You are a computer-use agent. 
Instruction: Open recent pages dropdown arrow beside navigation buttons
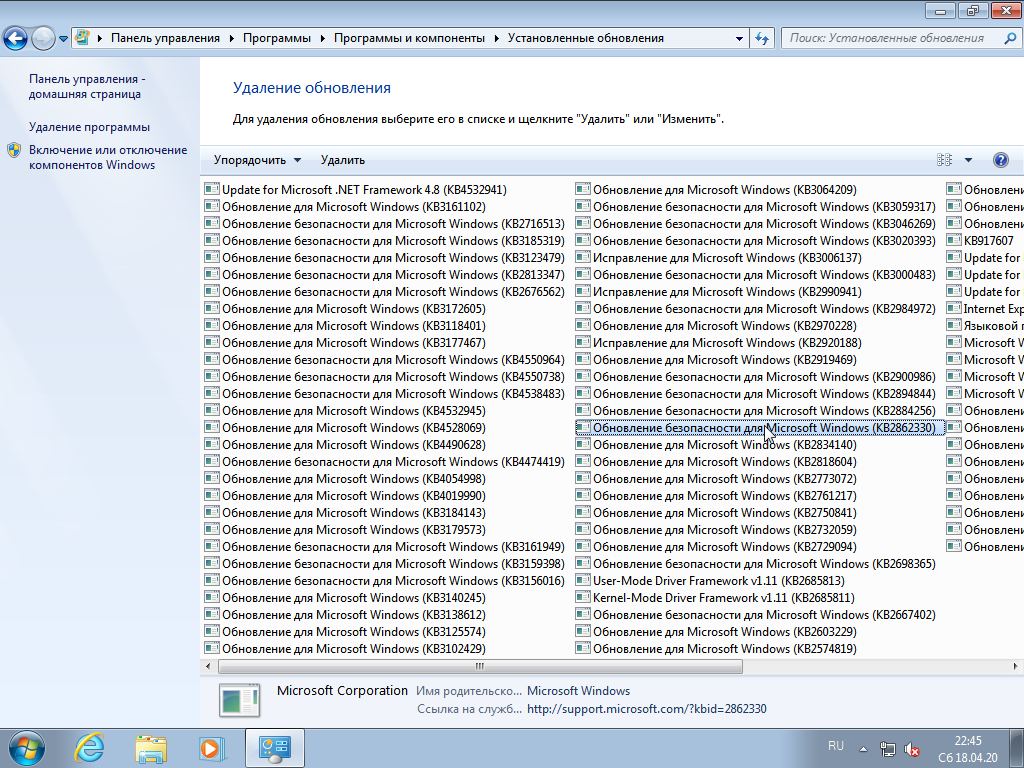(x=63, y=39)
